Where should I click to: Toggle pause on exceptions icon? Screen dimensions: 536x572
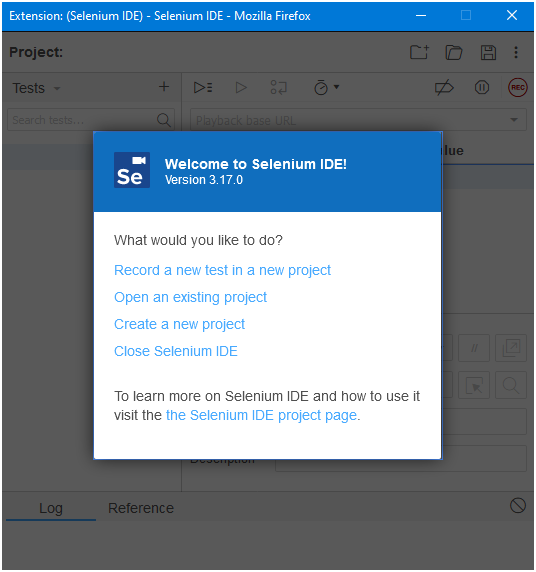tap(482, 88)
